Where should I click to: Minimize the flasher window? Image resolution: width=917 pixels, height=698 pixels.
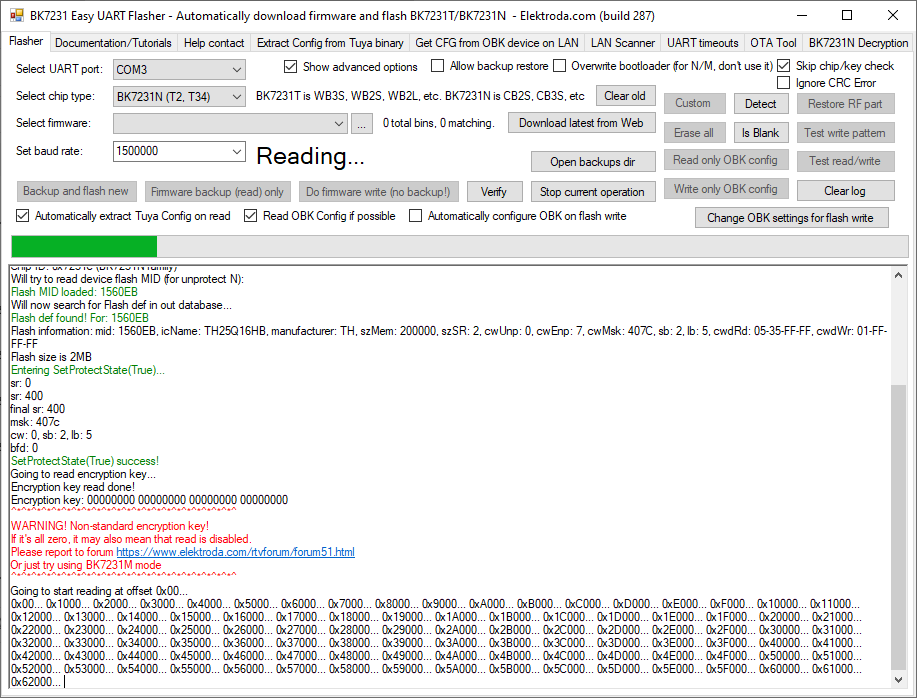tap(801, 15)
